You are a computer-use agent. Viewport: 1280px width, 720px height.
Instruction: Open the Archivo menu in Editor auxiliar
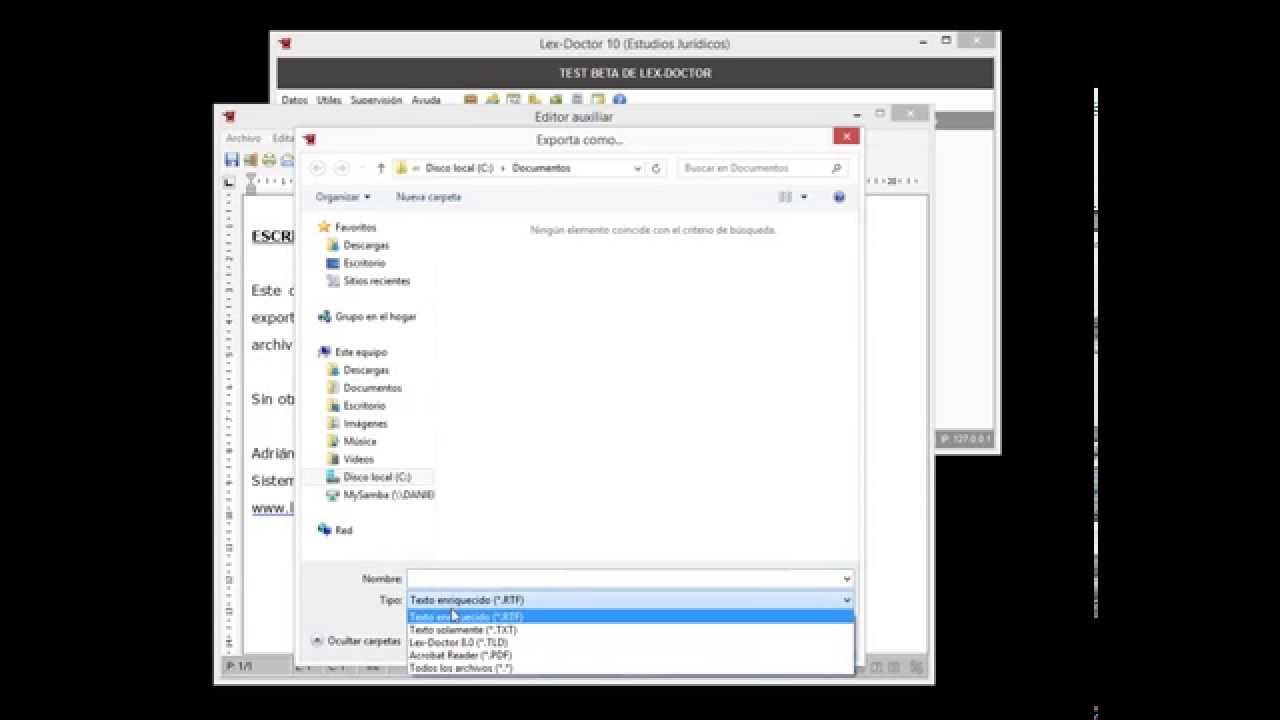(x=243, y=139)
